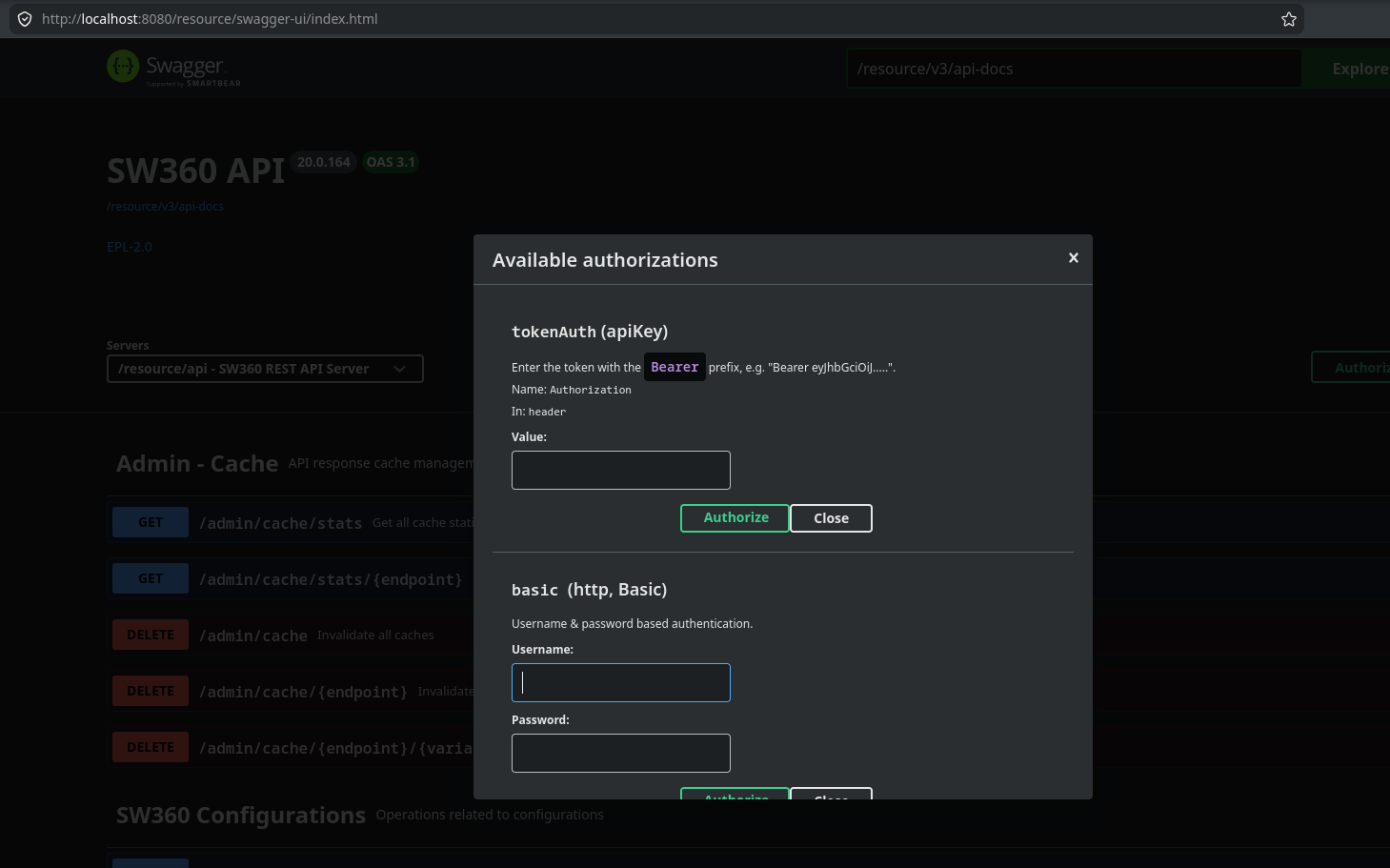This screenshot has width=1390, height=868.
Task: Close the Available authorizations dialog
Action: pyautogui.click(x=1074, y=258)
